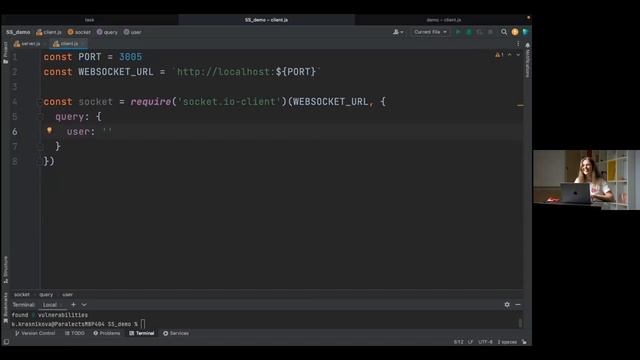640x360 pixels.
Task: Click the Terminal tool window button
Action: tap(142, 333)
